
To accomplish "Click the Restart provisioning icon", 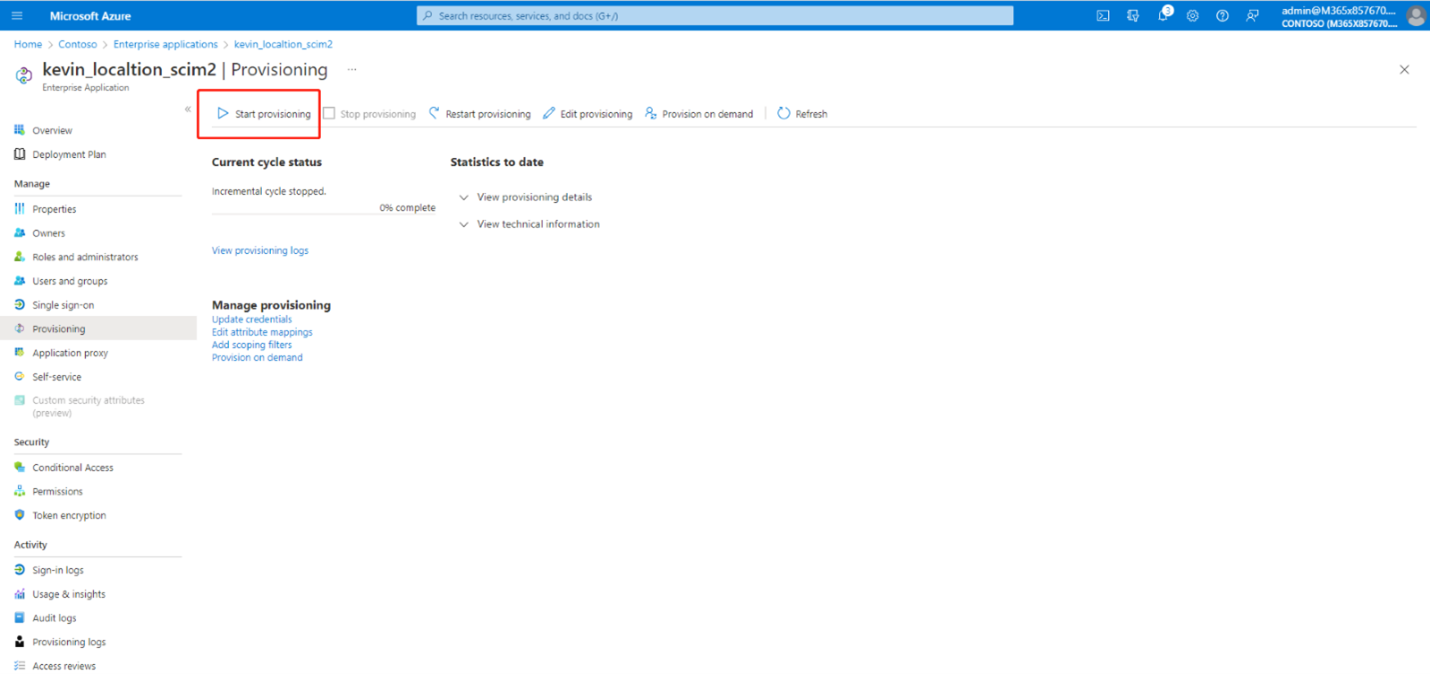I will tap(434, 113).
